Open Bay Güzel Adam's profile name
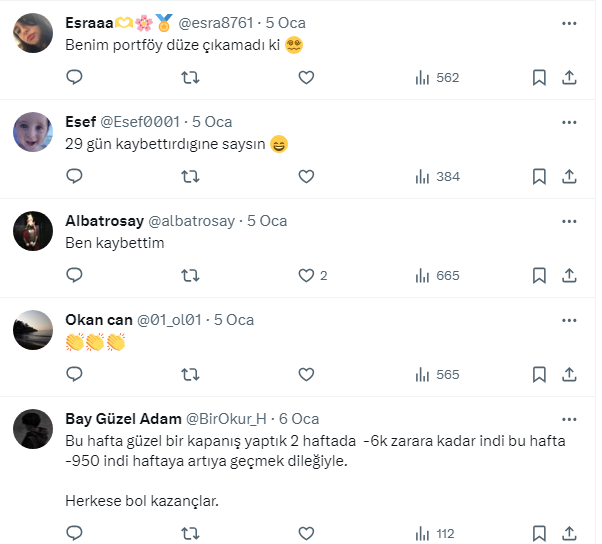The height and width of the screenshot is (544, 602). (x=123, y=419)
